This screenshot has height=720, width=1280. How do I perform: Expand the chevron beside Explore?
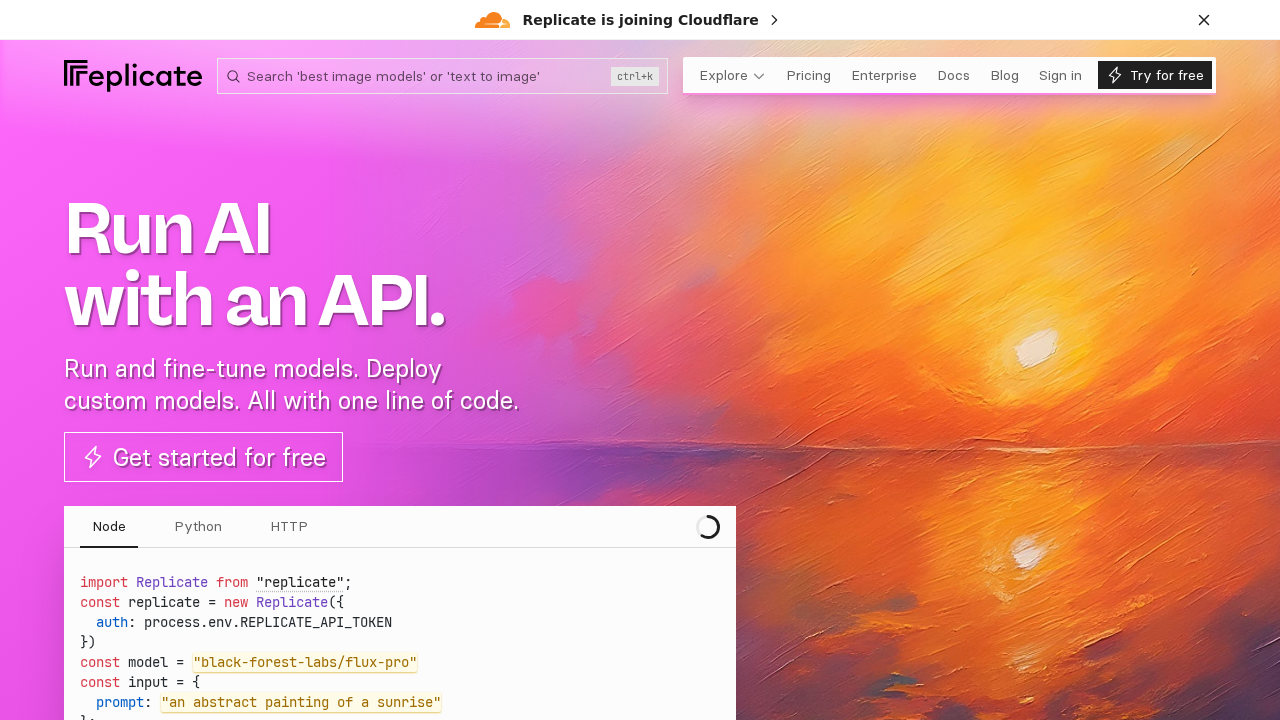click(x=760, y=76)
